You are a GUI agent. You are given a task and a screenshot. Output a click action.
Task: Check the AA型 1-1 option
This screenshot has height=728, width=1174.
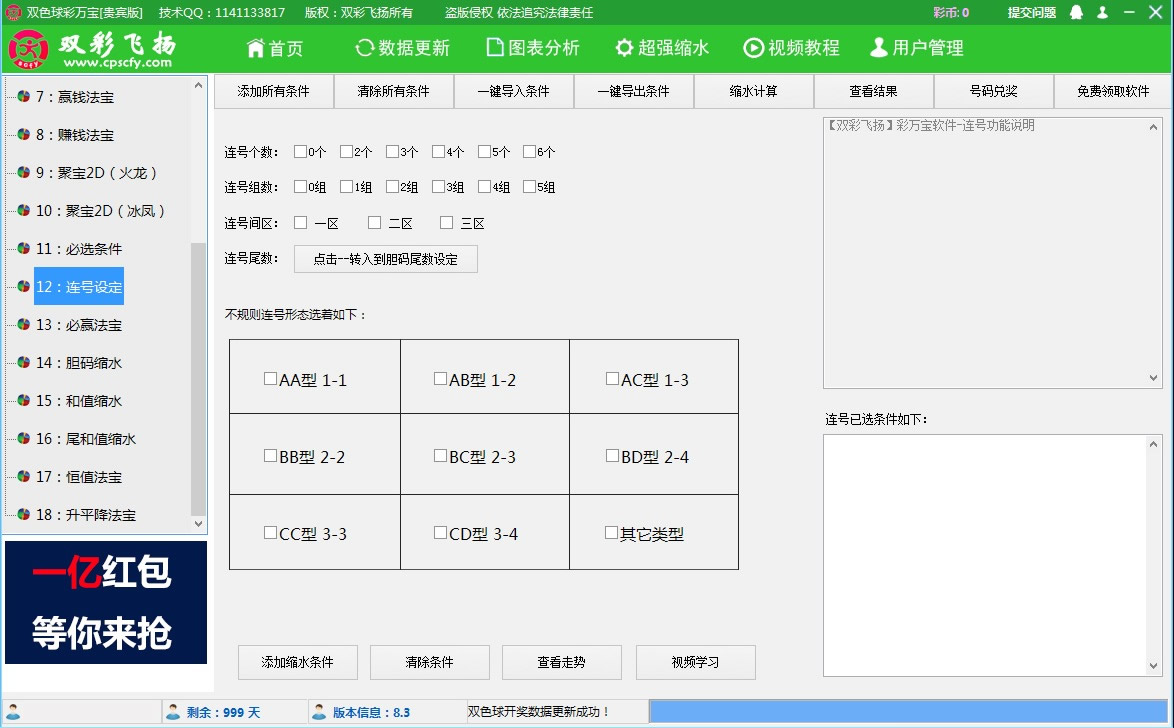(x=270, y=378)
